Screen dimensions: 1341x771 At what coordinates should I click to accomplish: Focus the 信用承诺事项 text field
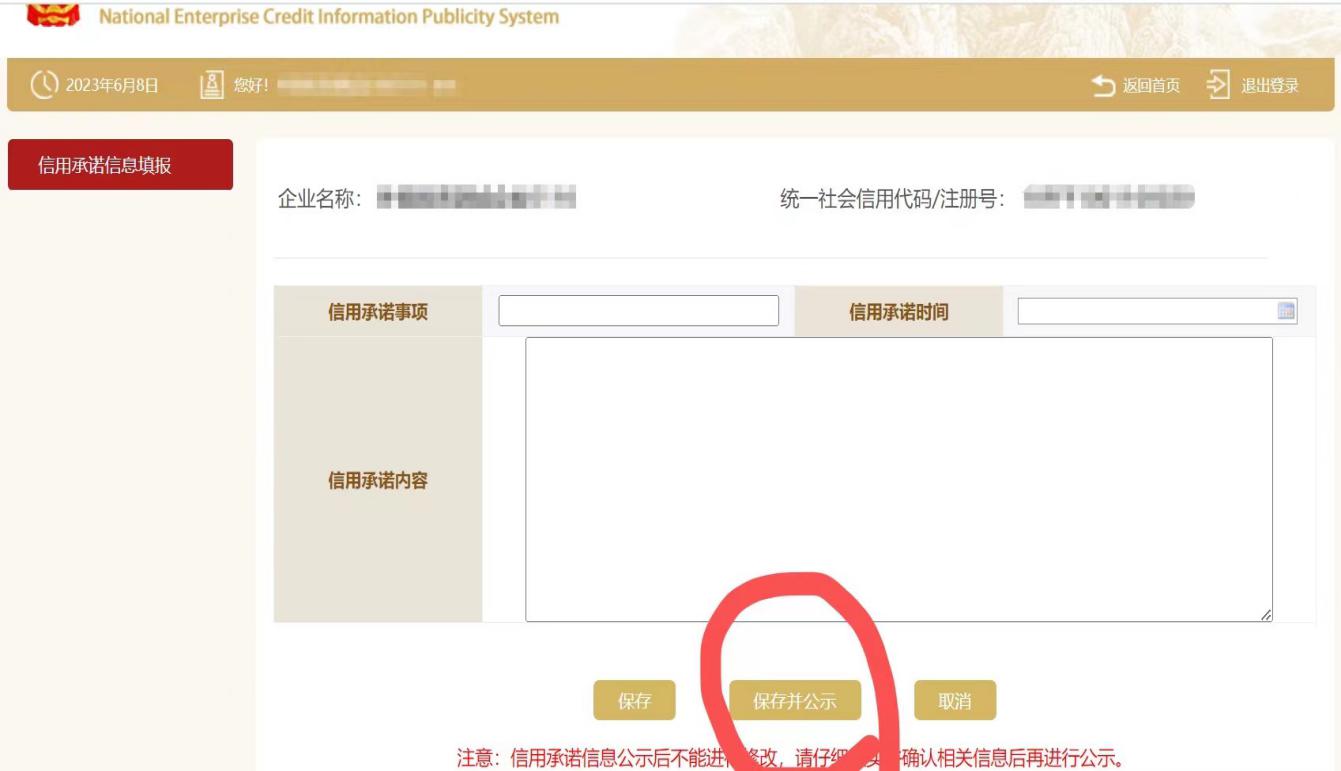[x=638, y=311]
